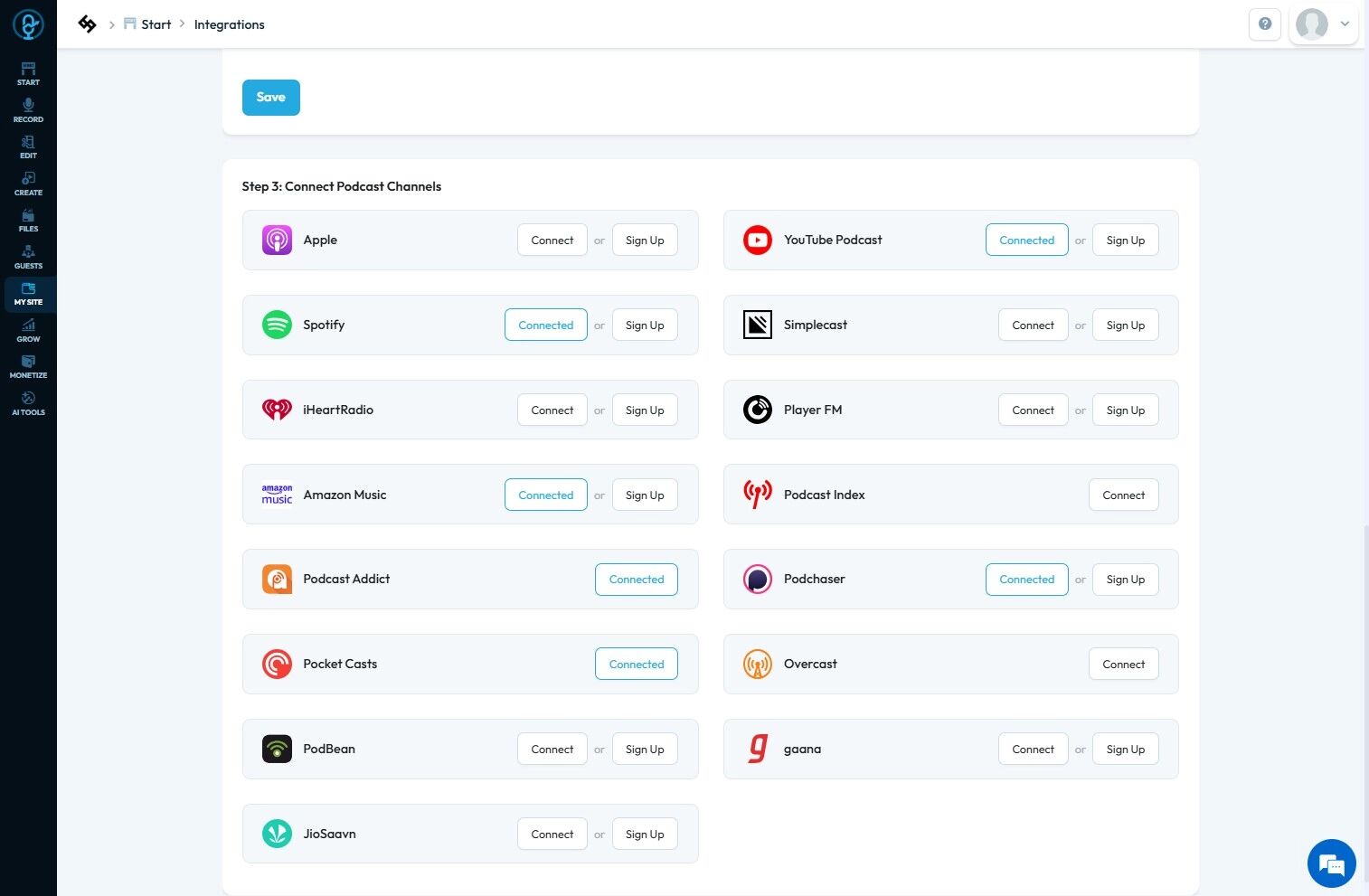Open the AI Tools section in sidebar
Image resolution: width=1369 pixels, height=896 pixels.
coord(28,403)
